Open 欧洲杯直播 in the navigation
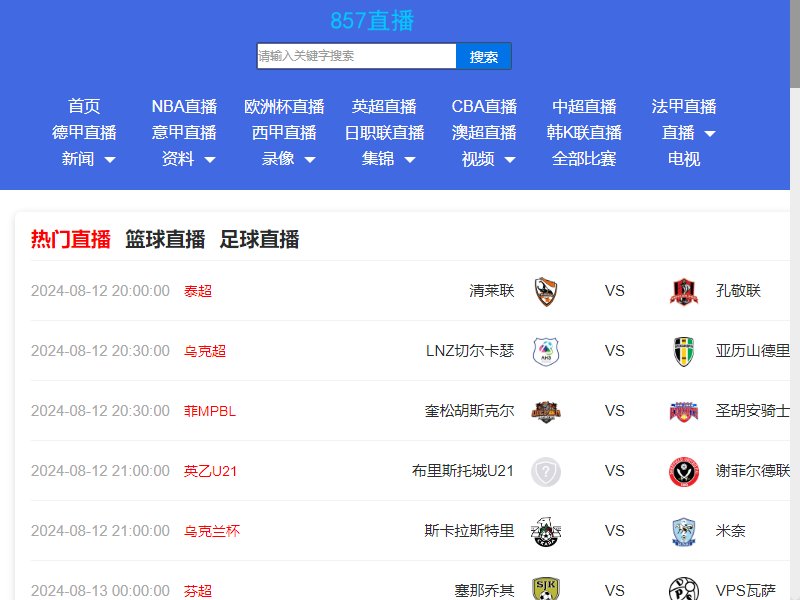 [x=284, y=106]
